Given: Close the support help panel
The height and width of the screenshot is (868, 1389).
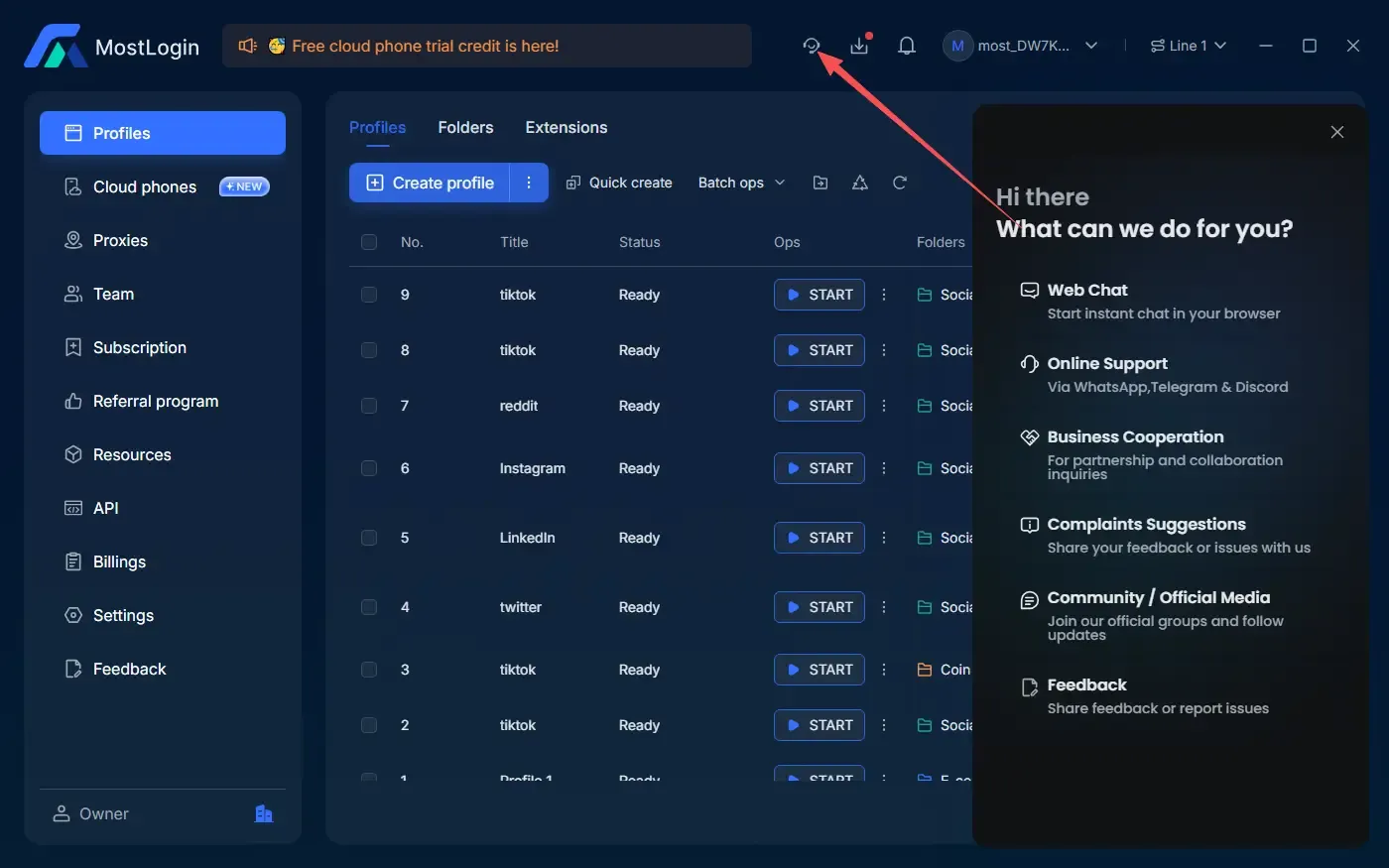Looking at the screenshot, I should (x=1337, y=132).
